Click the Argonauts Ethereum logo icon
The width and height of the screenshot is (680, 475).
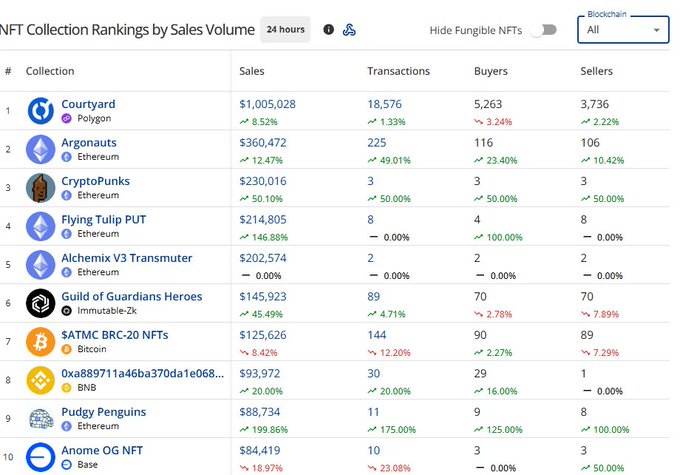40,149
